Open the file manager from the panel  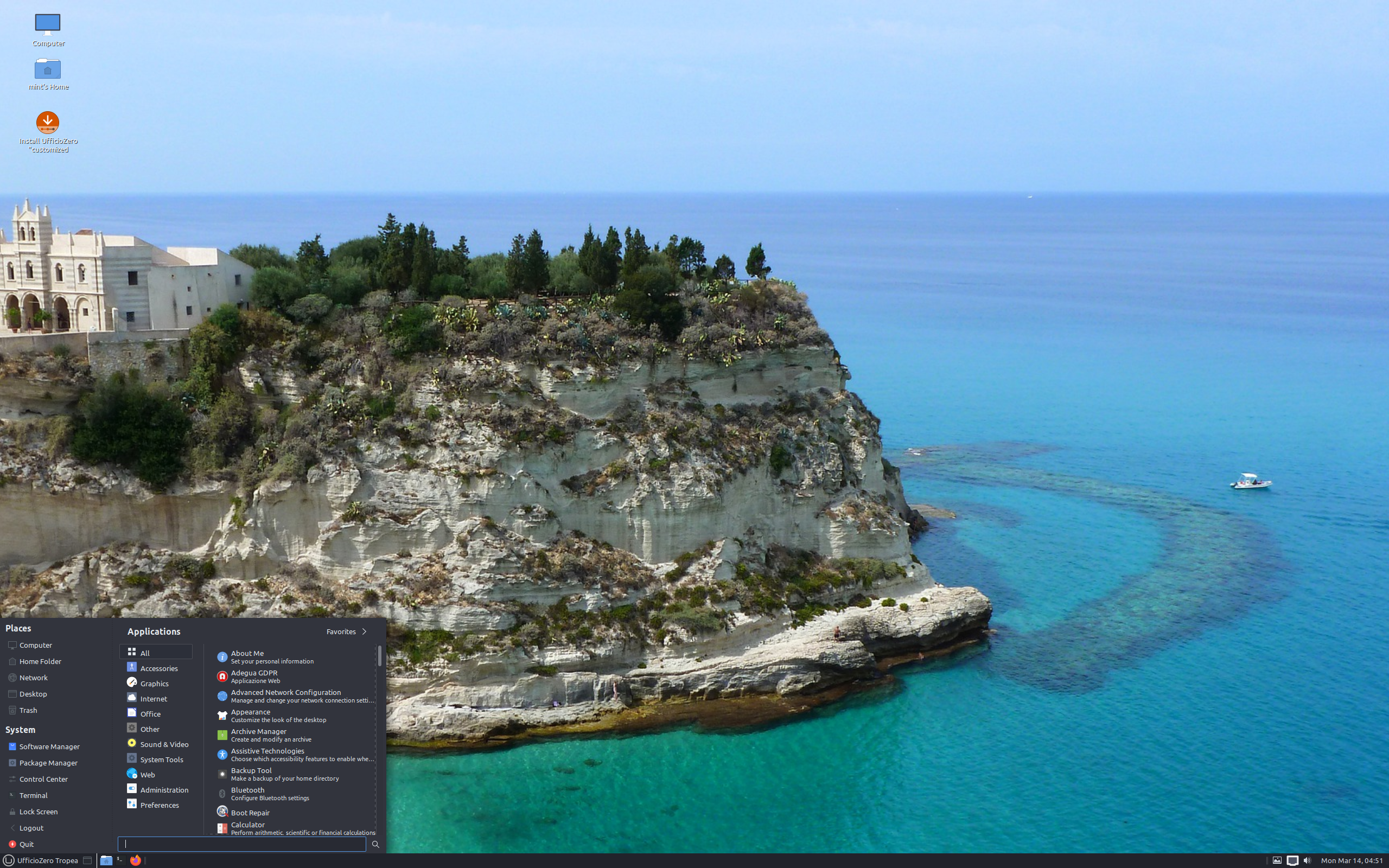coord(106,860)
